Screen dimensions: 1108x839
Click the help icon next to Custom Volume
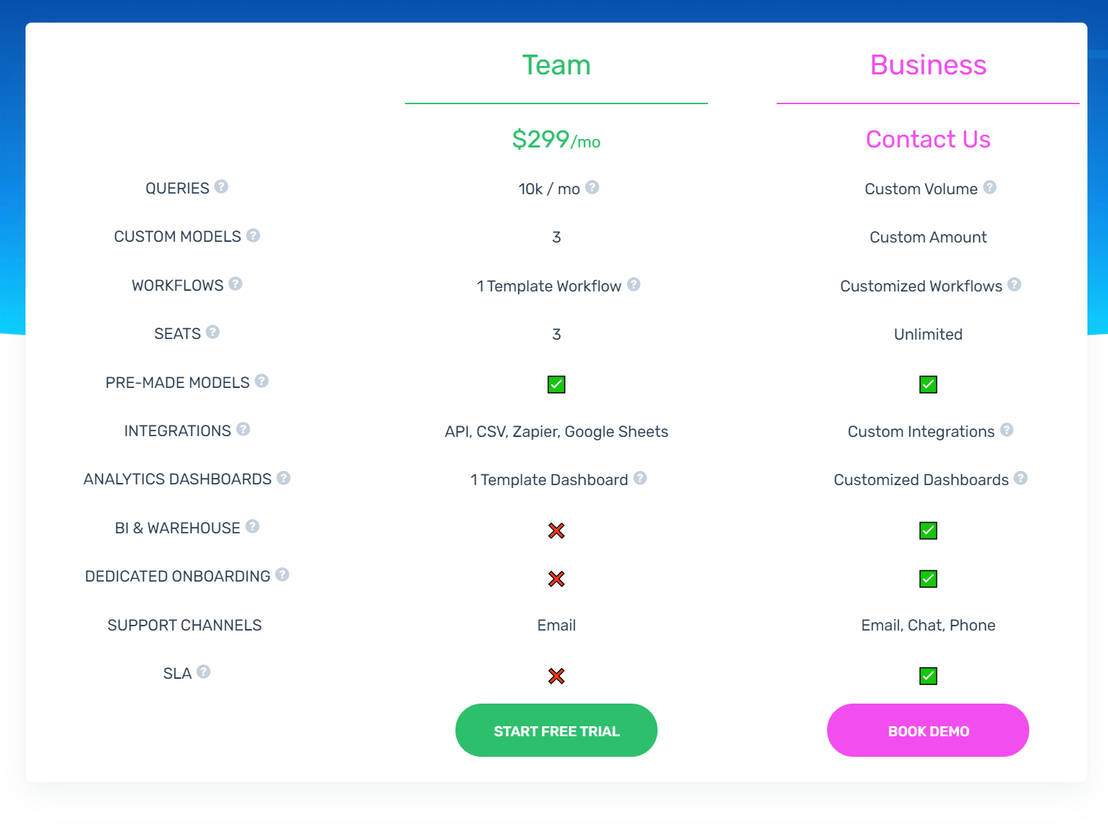pos(989,187)
